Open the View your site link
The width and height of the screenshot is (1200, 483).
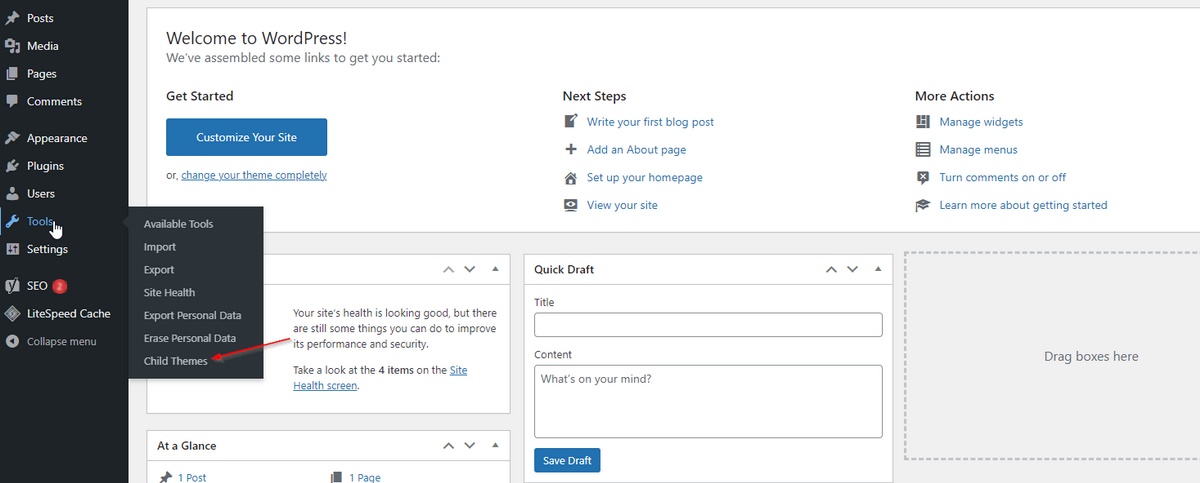pyautogui.click(x=622, y=205)
